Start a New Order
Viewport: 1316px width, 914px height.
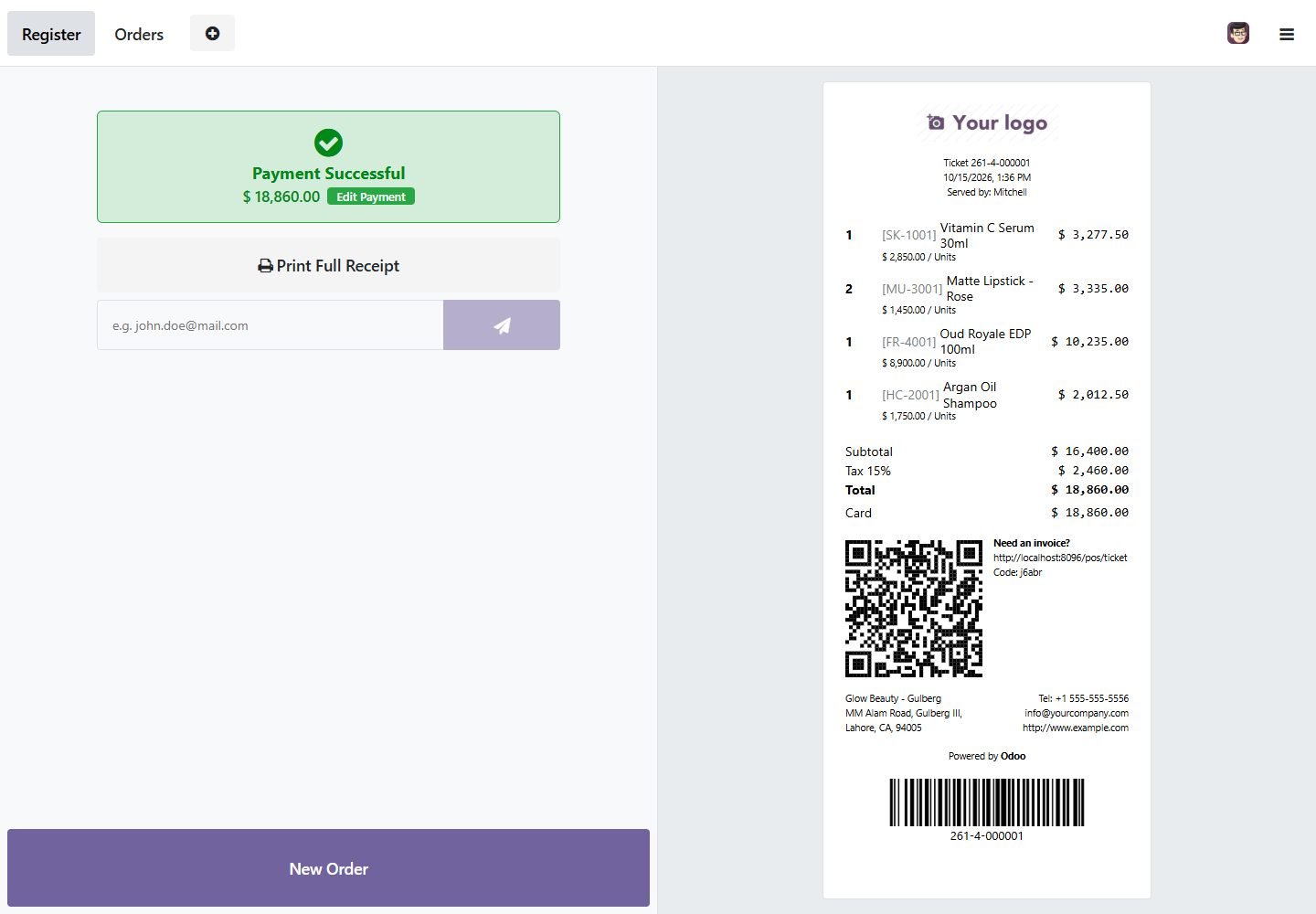click(x=328, y=868)
